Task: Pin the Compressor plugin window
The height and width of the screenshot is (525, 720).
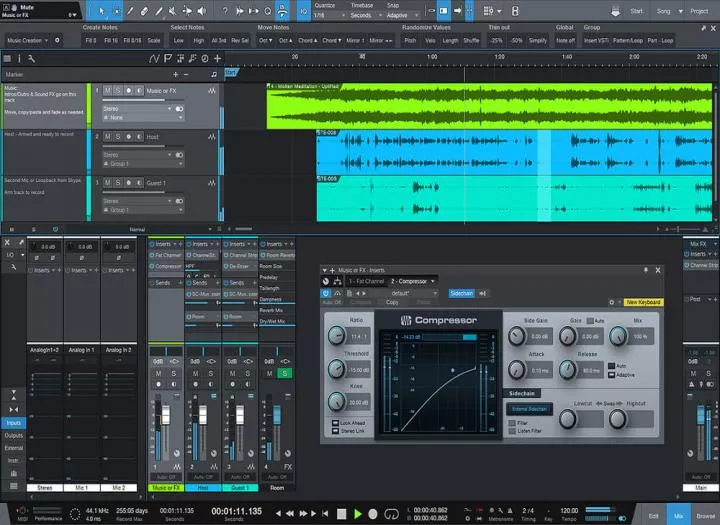Action: pos(646,270)
